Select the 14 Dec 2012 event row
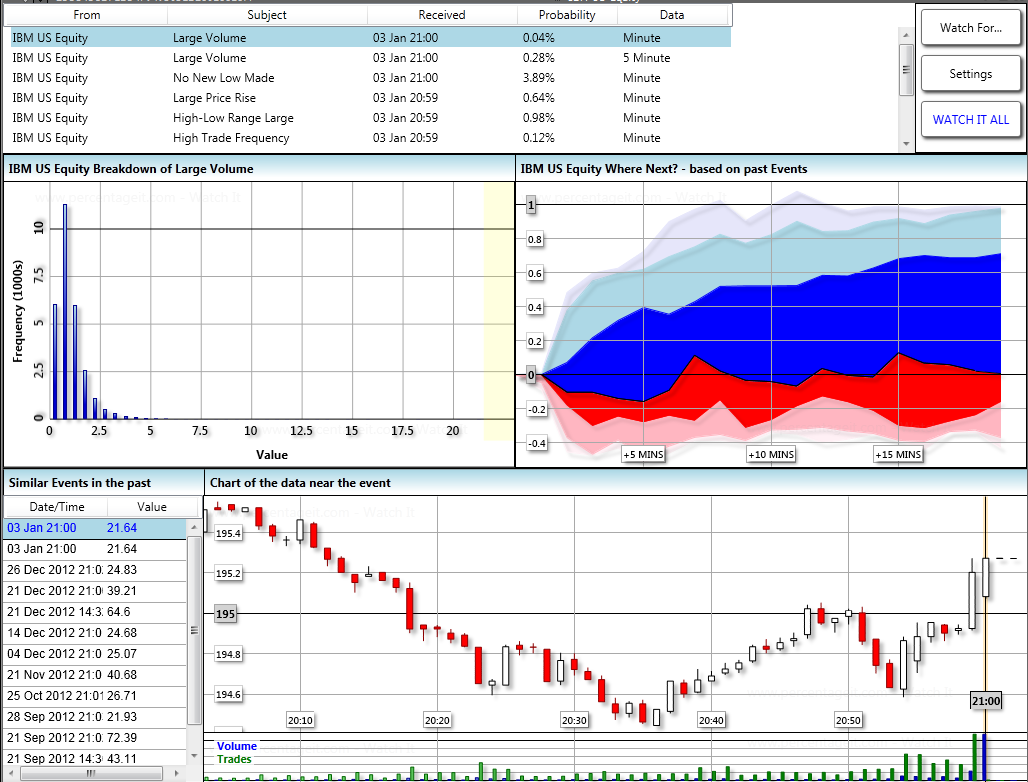This screenshot has width=1028, height=782. [x=96, y=633]
